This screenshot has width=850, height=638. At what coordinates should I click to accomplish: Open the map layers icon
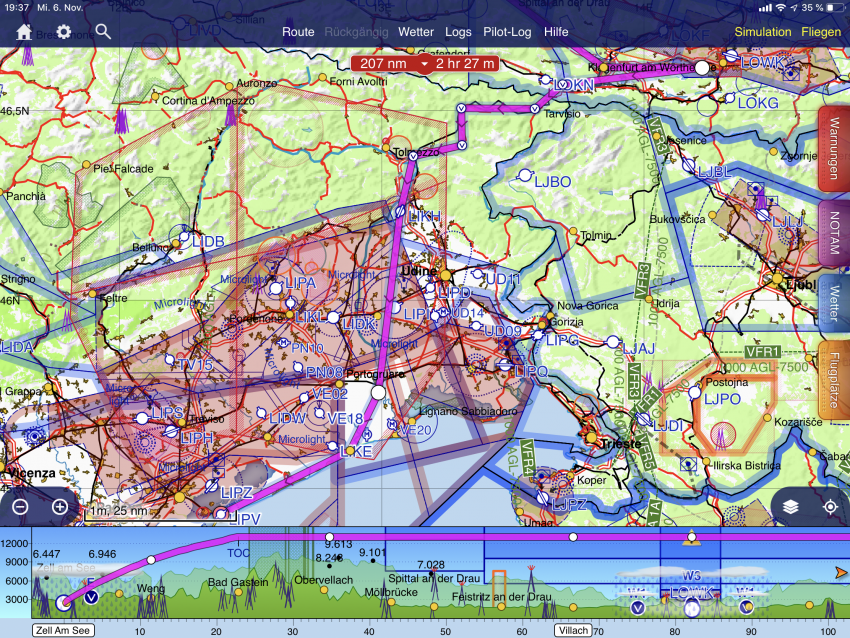coord(791,507)
